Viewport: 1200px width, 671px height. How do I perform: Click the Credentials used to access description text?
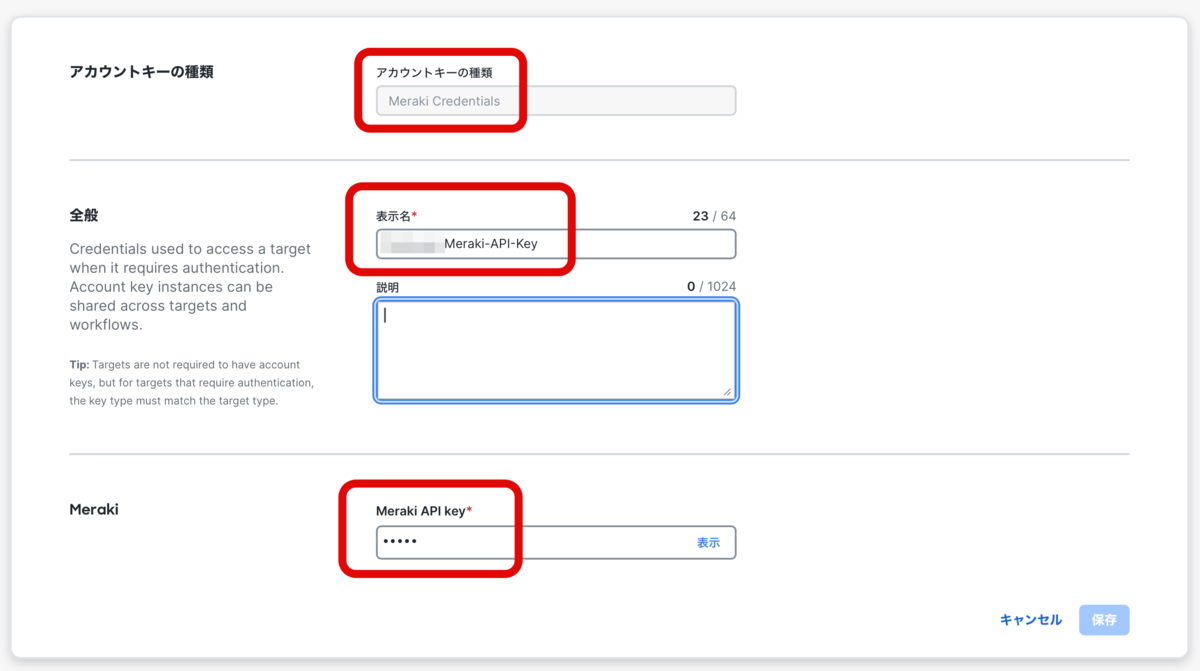pyautogui.click(x=190, y=287)
